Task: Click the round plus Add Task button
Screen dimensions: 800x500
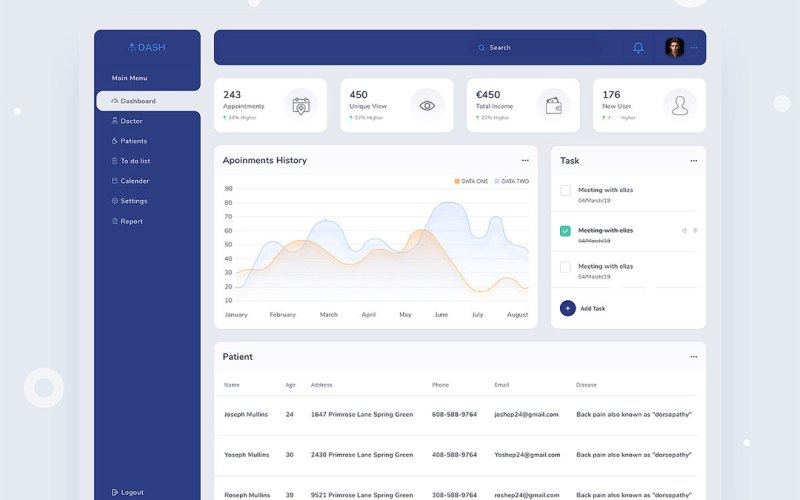Action: (568, 308)
